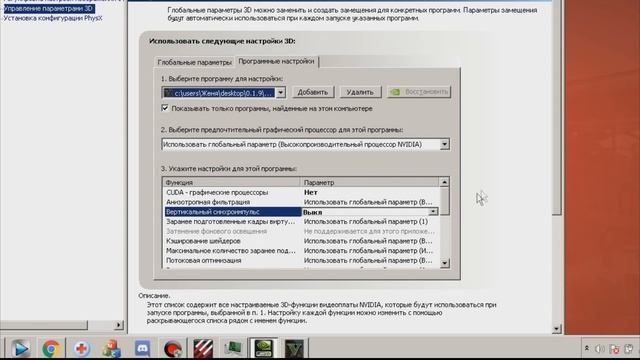The height and width of the screenshot is (360, 640).
Task: Click the Добавить button
Action: (x=313, y=92)
